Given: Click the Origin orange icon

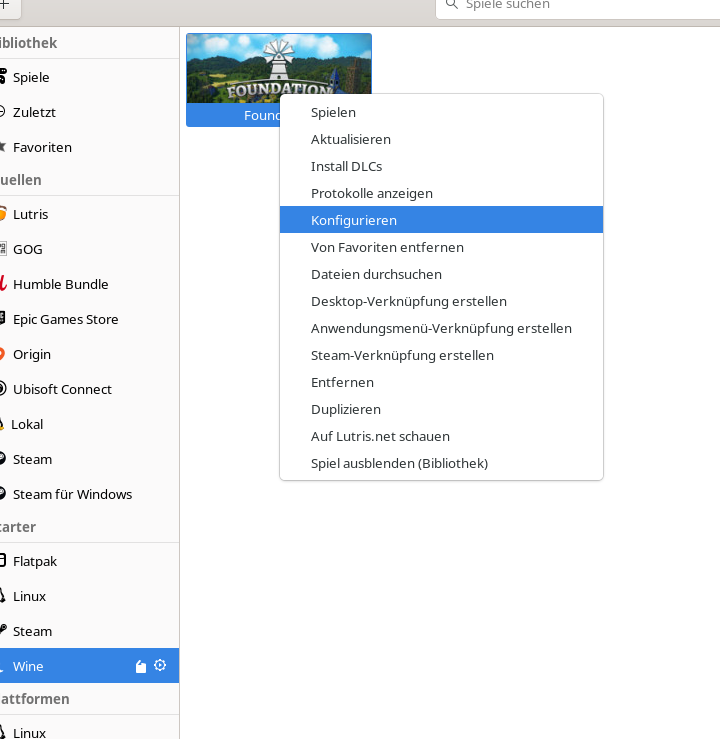Looking at the screenshot, I should pos(2,354).
